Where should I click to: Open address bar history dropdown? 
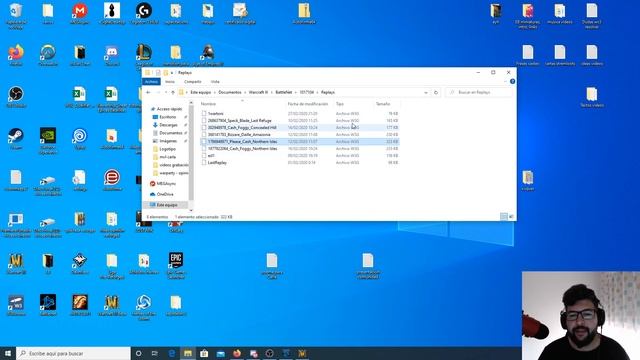(x=426, y=93)
